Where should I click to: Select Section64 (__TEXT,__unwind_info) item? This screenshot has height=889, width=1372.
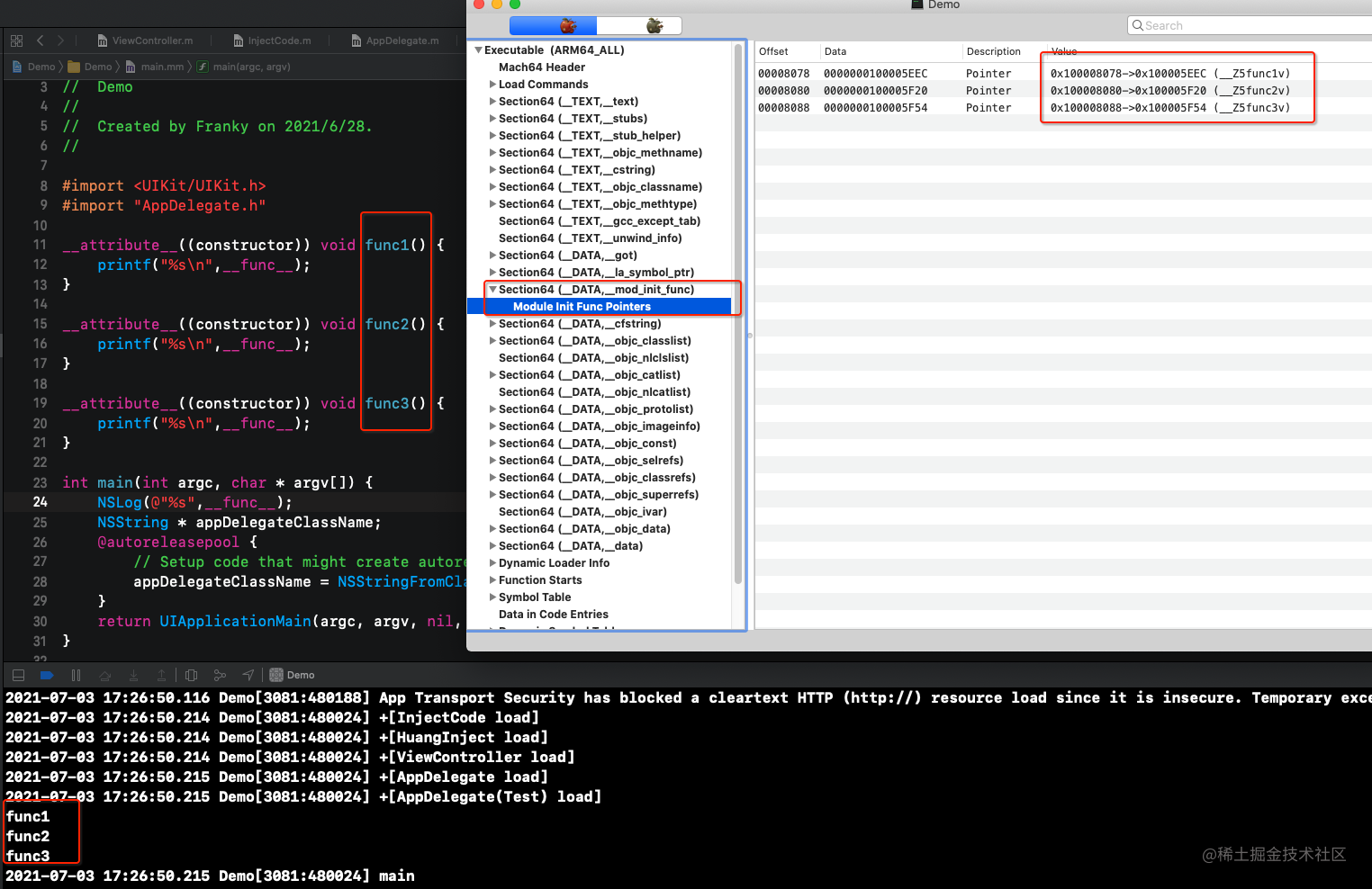[591, 238]
